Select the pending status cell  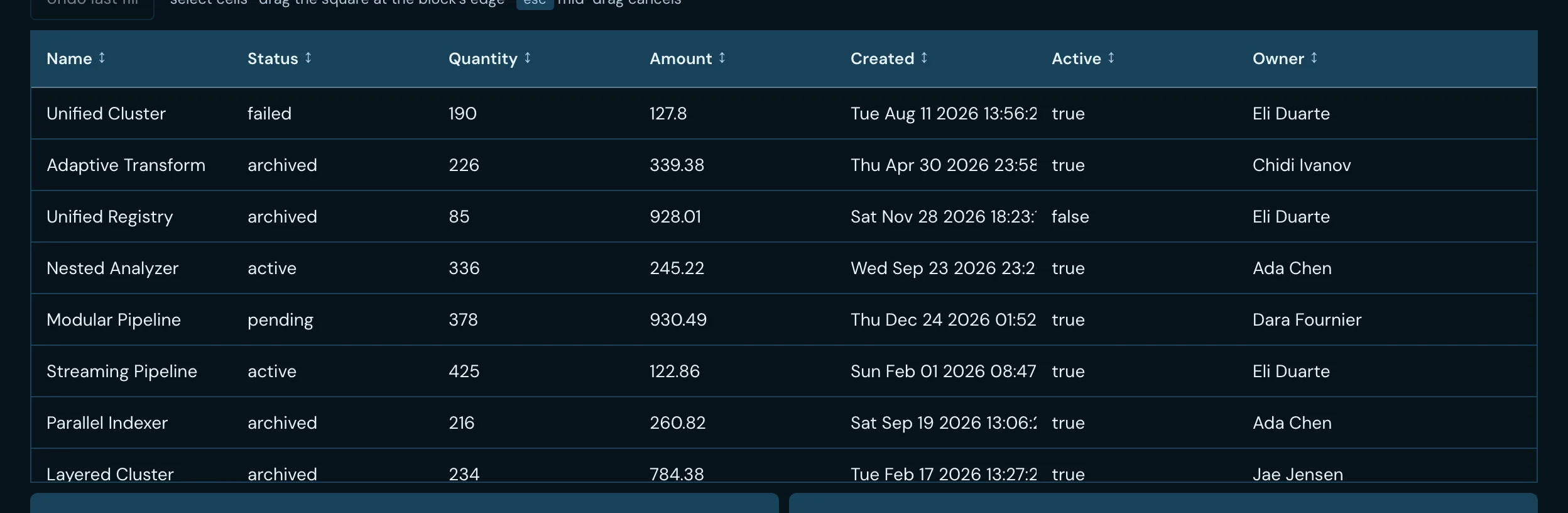(332, 319)
